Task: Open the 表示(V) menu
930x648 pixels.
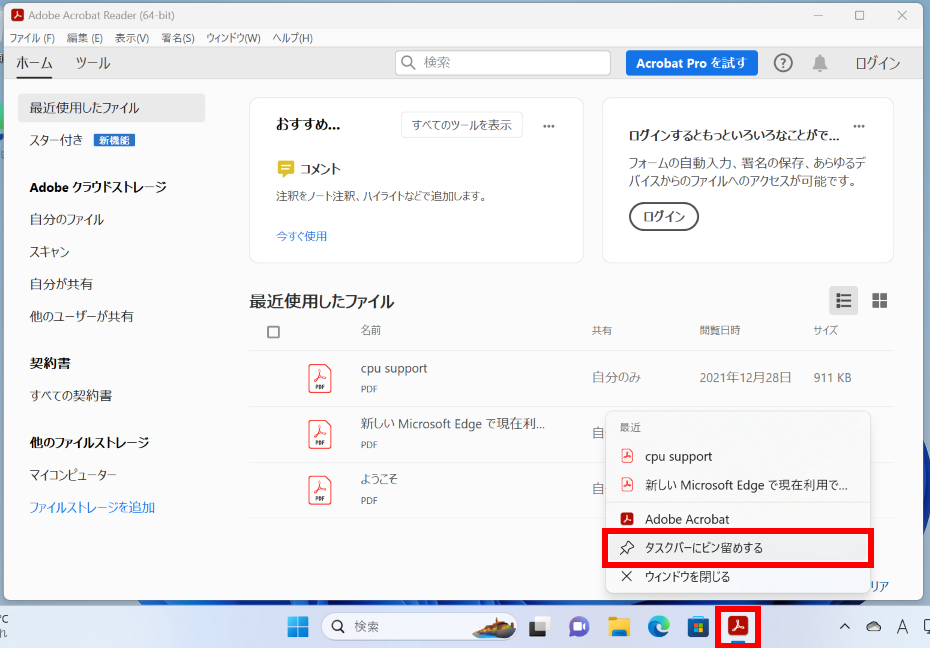Action: tap(132, 38)
